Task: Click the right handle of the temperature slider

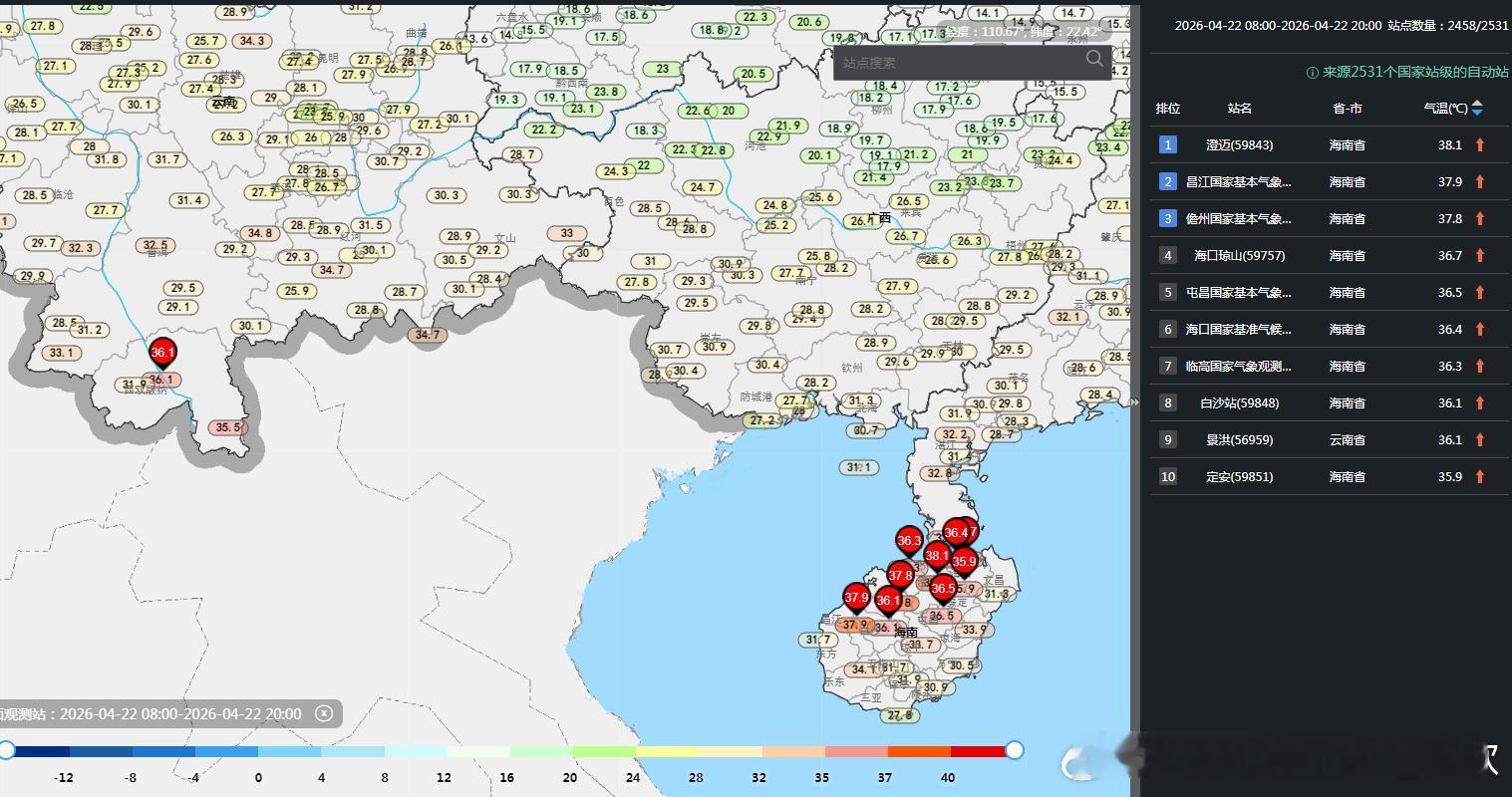Action: click(1015, 750)
